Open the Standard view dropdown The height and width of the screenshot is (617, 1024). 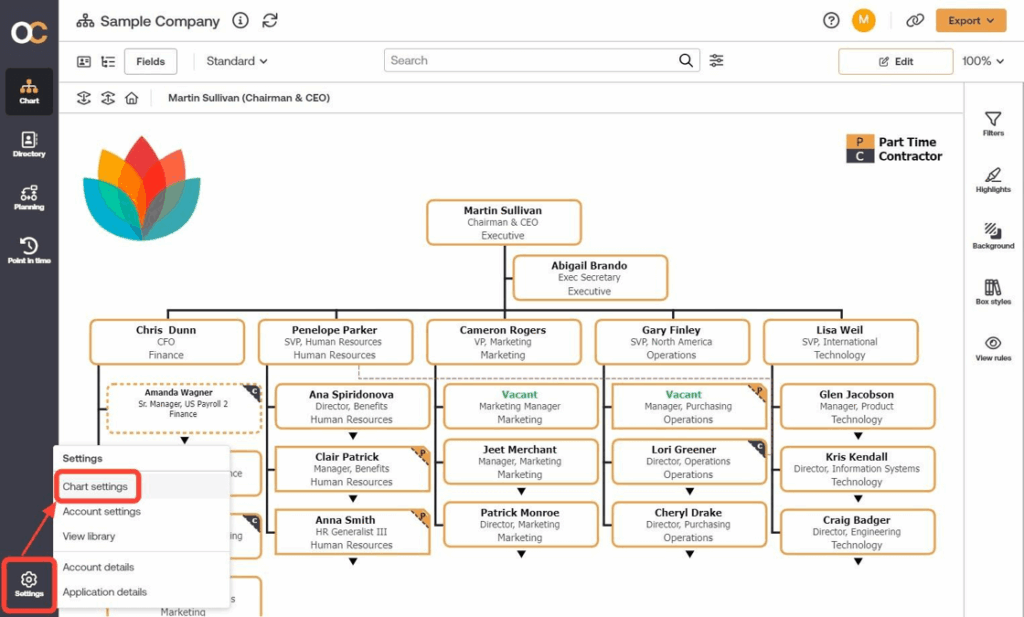(236, 61)
